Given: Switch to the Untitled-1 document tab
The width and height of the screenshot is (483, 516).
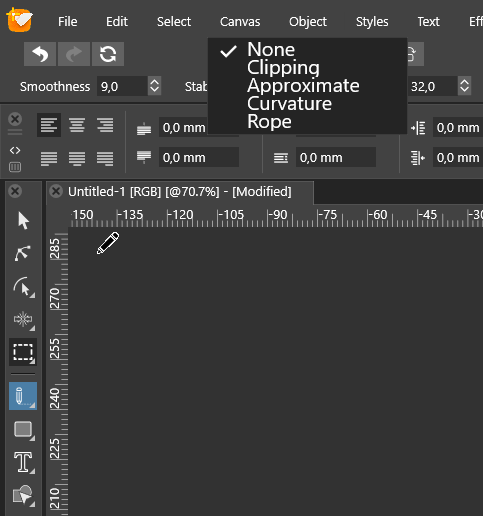Looking at the screenshot, I should [x=180, y=192].
